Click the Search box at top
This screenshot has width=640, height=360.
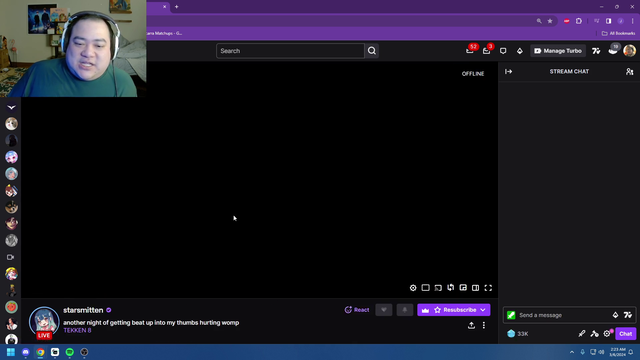pos(290,51)
